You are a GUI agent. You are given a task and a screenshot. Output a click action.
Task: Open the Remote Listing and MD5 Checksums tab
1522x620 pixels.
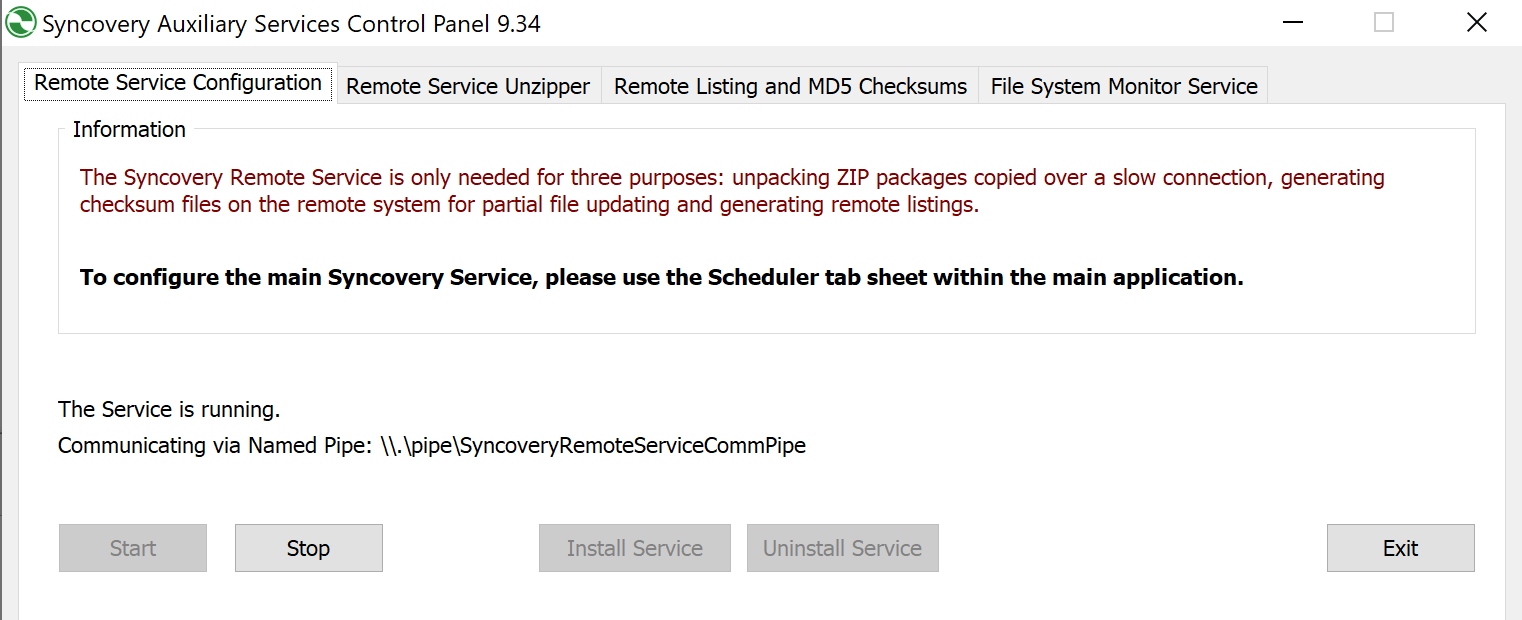point(790,86)
